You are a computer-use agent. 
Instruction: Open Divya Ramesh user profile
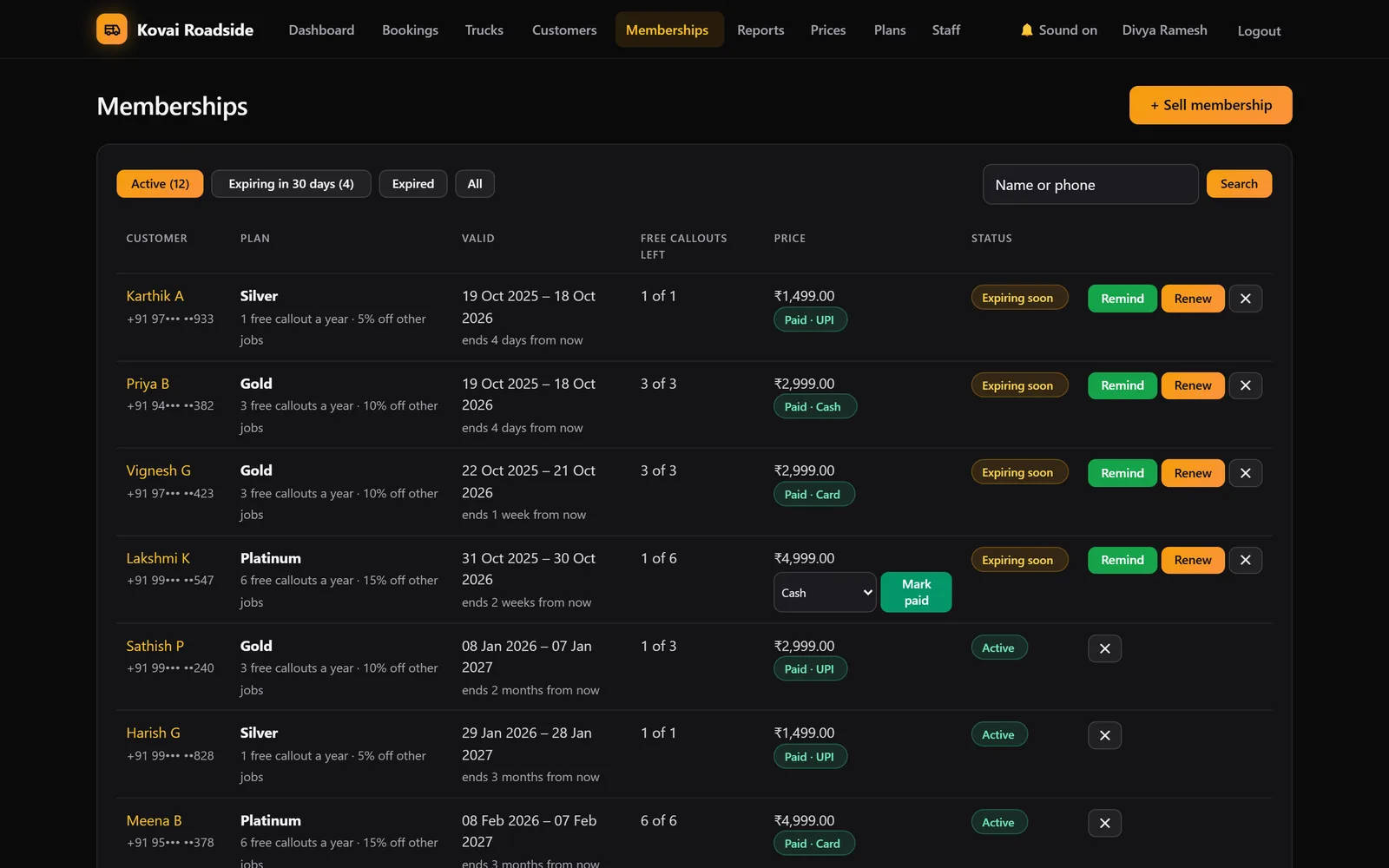1164,30
